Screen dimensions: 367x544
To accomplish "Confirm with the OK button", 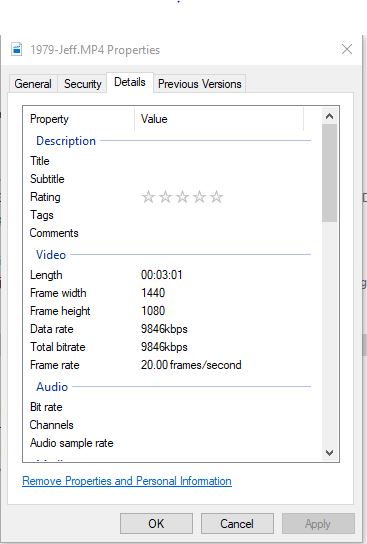I will pos(156,524).
